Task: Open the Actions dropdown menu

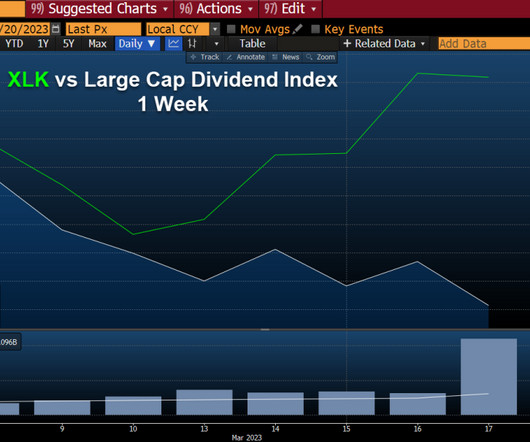Action: click(x=216, y=9)
